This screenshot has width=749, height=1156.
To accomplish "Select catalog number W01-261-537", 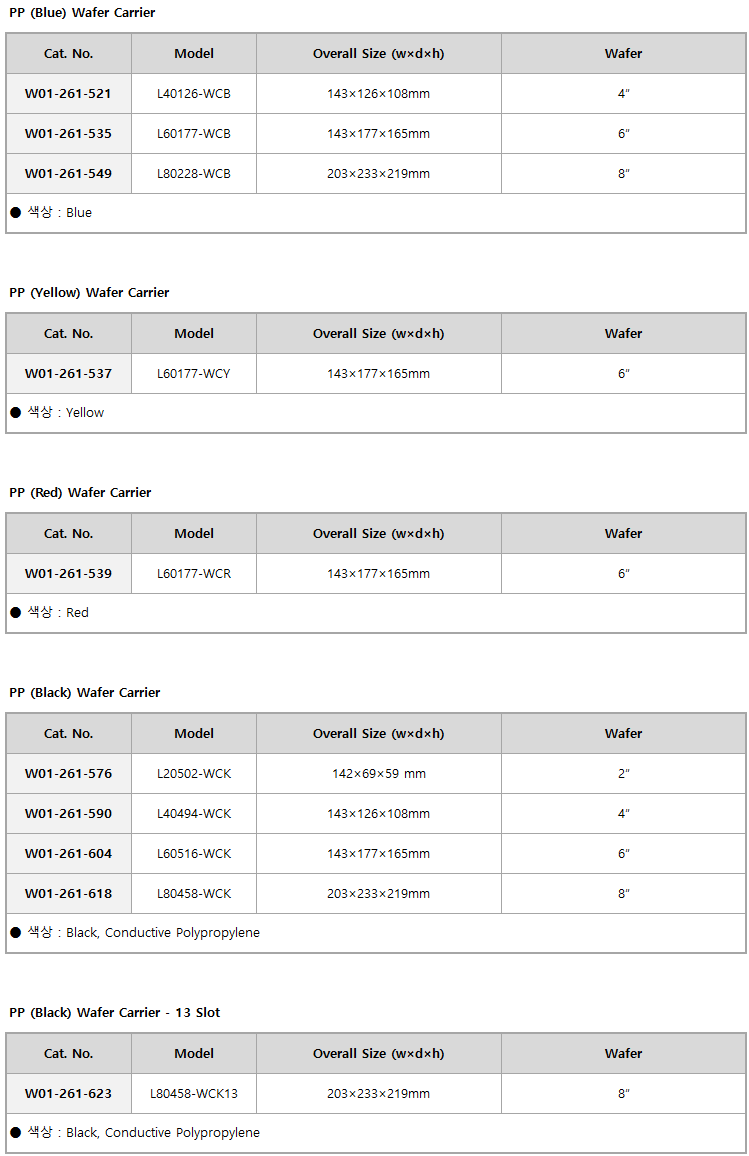I will 69,374.
